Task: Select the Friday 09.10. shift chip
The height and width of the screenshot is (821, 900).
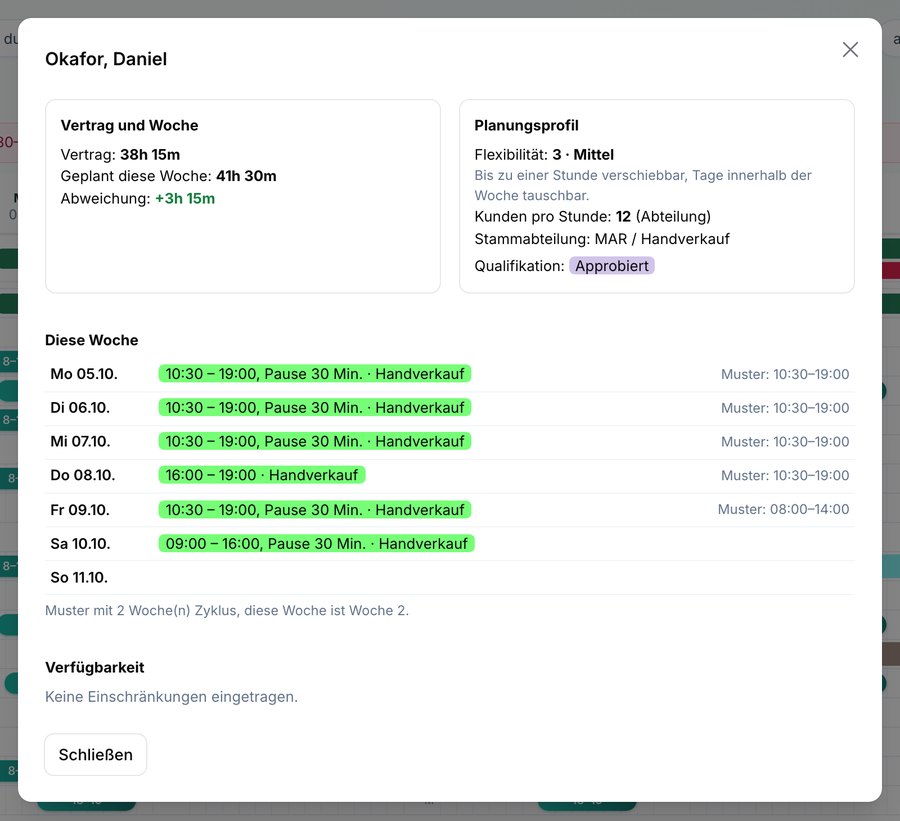Action: (x=315, y=510)
